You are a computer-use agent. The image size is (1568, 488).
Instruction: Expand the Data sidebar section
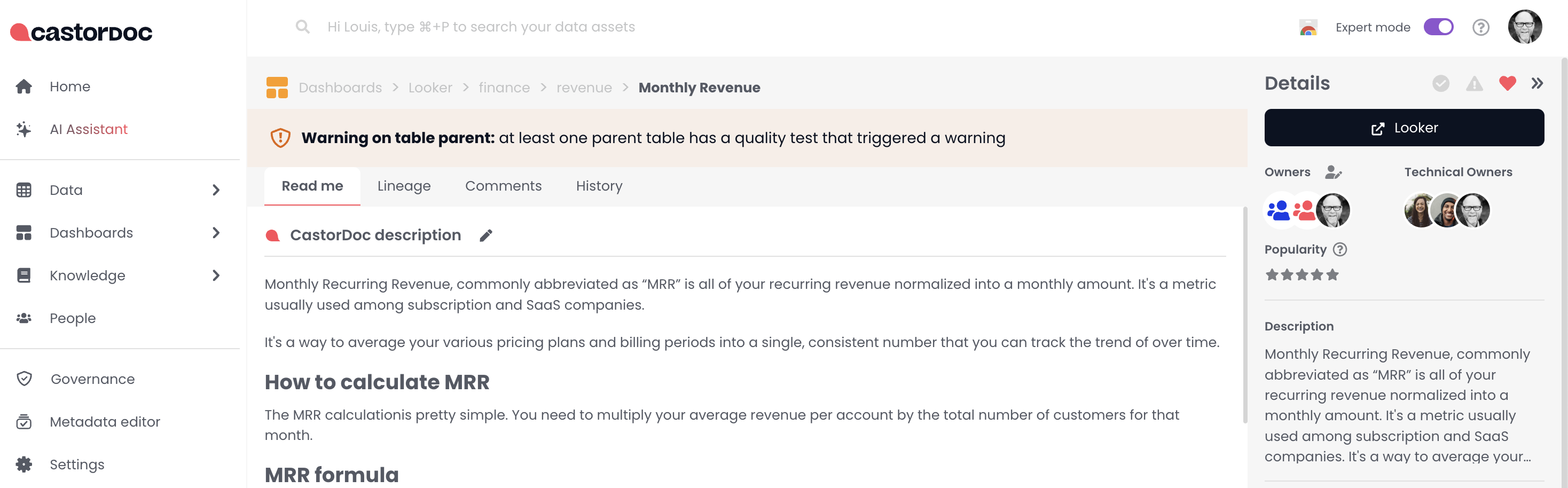point(215,190)
